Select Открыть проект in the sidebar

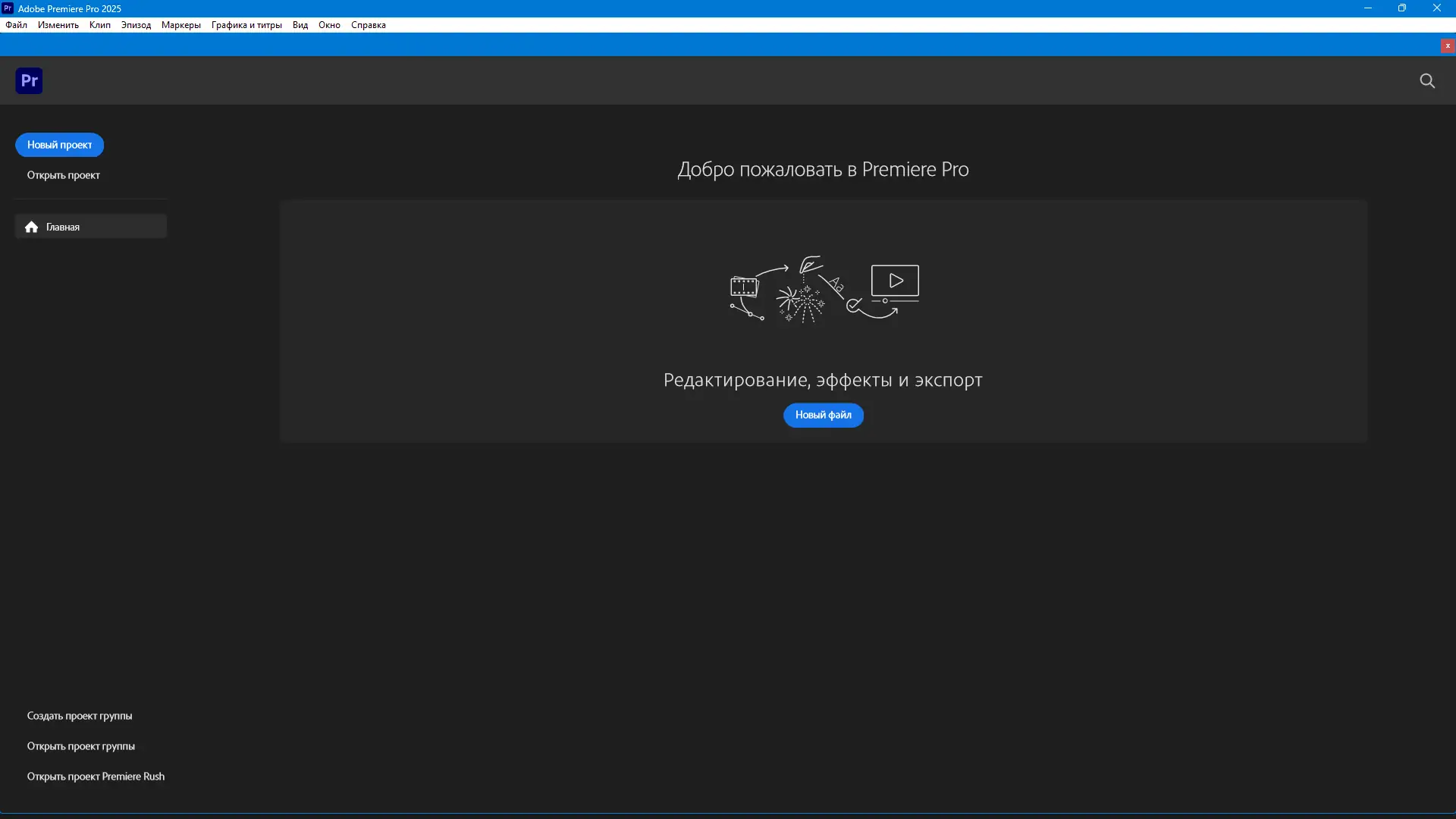coord(64,175)
